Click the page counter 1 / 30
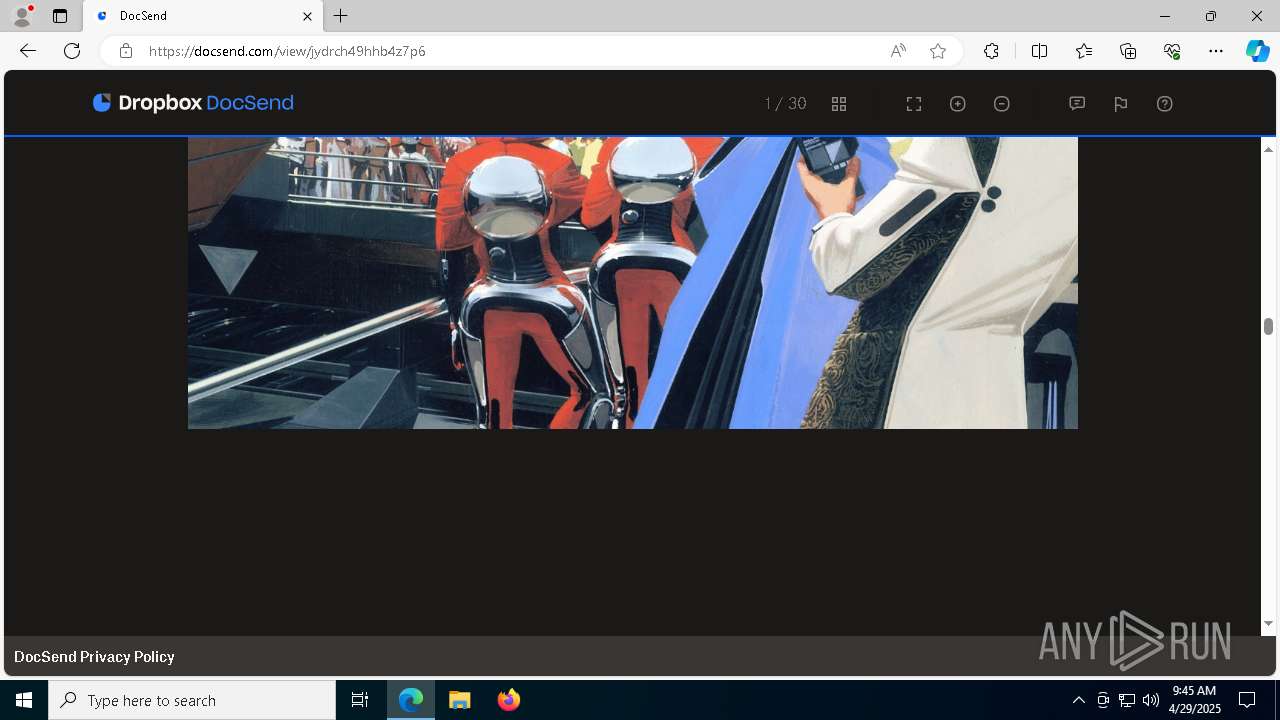The image size is (1280, 720). tap(785, 104)
